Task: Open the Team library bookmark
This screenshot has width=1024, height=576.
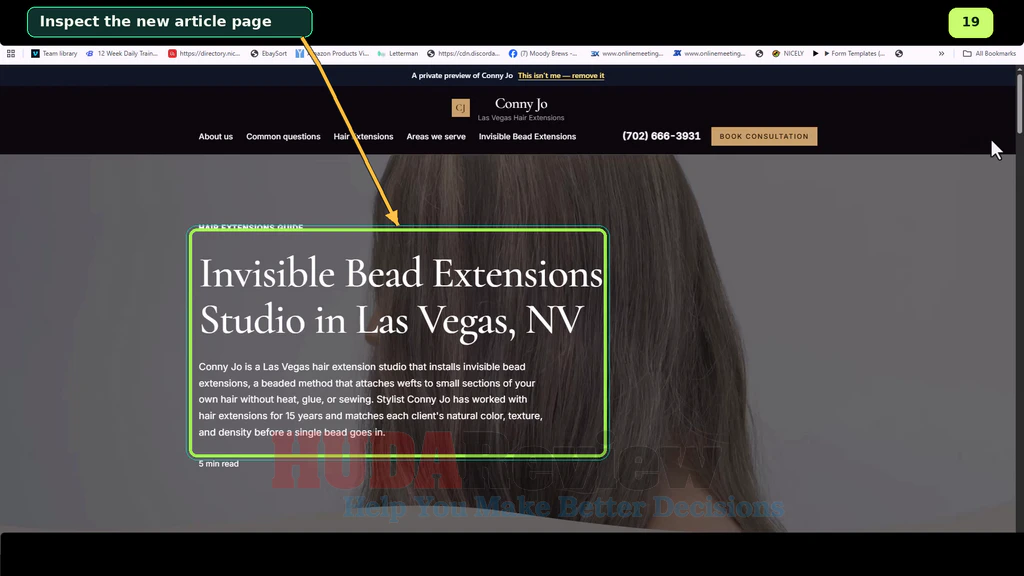Action: coord(54,54)
